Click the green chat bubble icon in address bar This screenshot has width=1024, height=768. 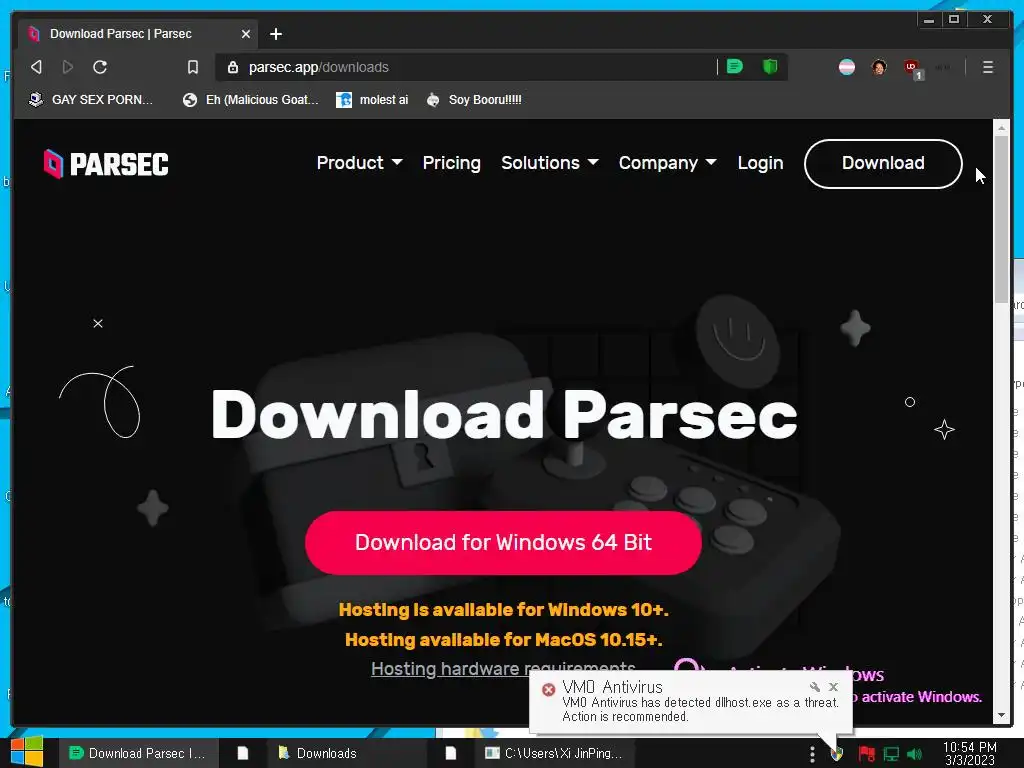735,67
